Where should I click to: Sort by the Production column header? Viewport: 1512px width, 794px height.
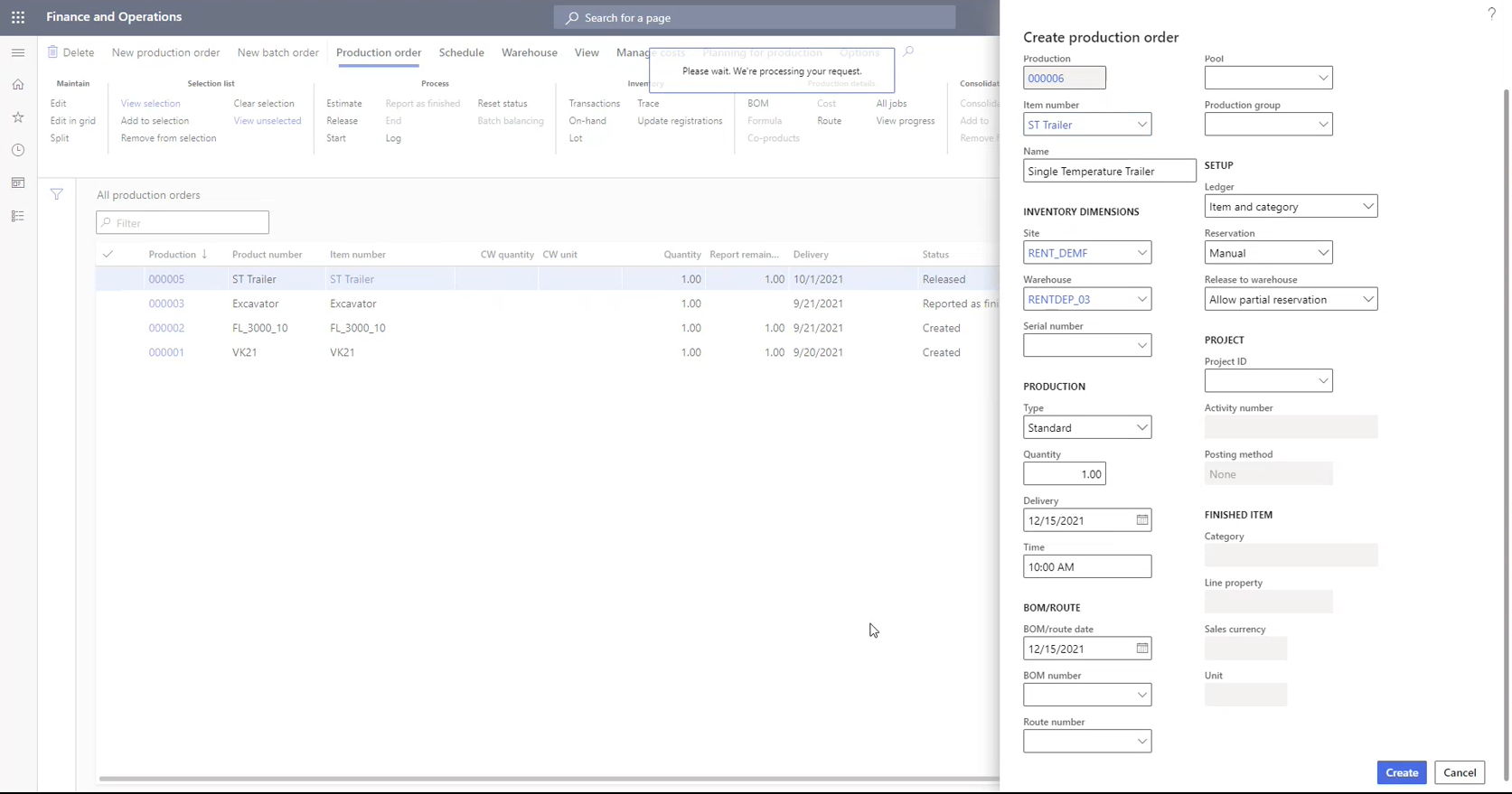coord(173,255)
